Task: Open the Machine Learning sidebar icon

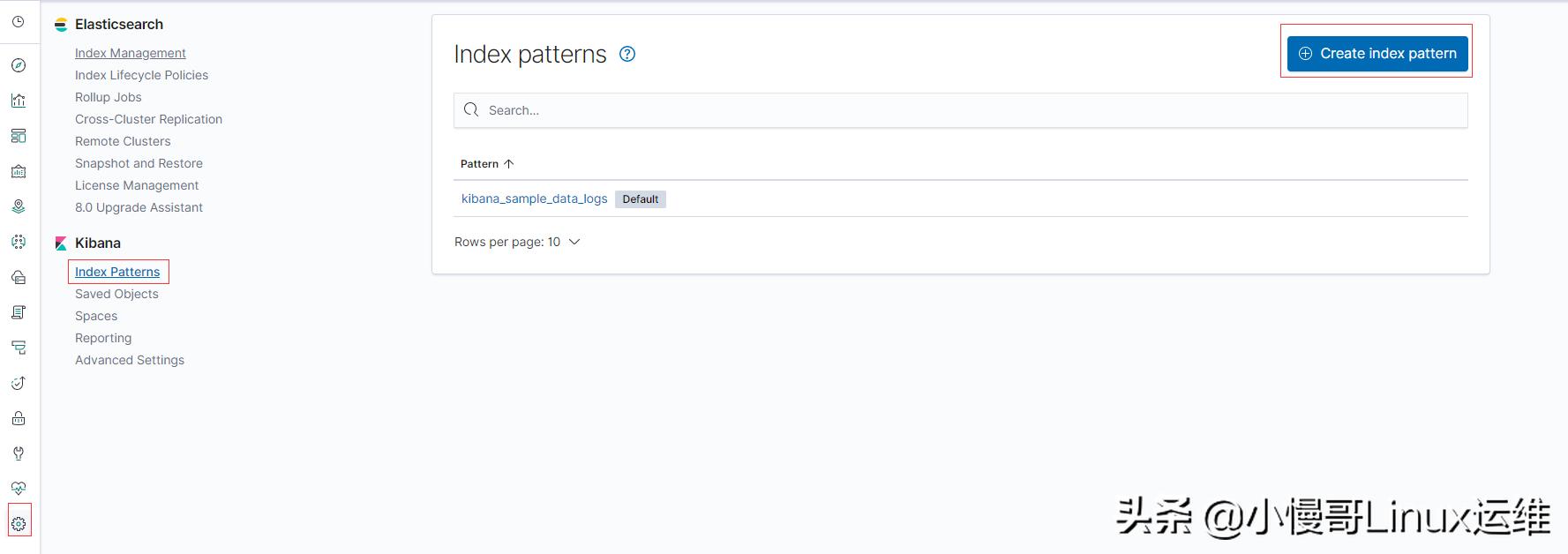Action: tap(19, 242)
